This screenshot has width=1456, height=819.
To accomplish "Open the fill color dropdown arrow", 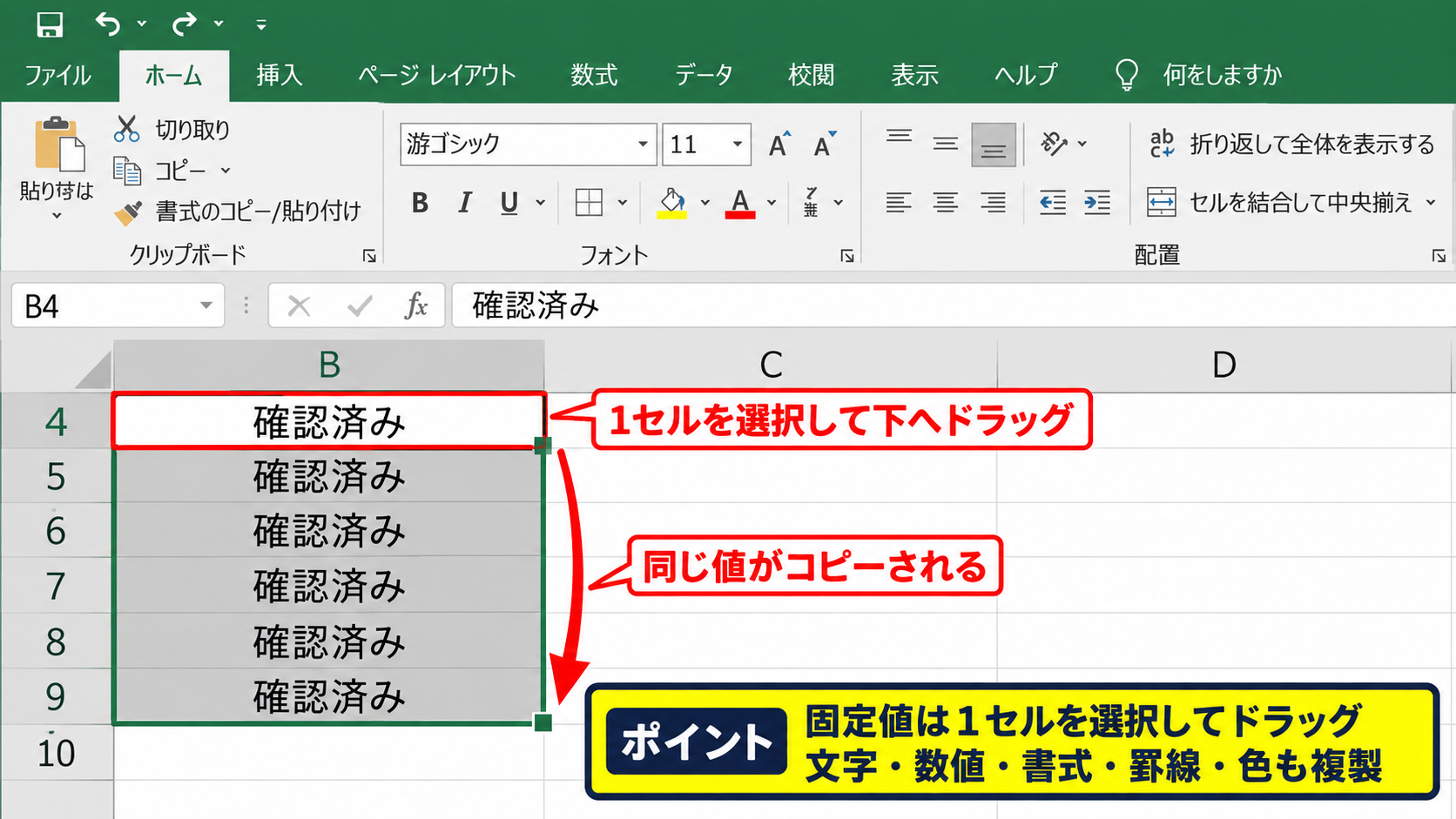I will tap(705, 203).
